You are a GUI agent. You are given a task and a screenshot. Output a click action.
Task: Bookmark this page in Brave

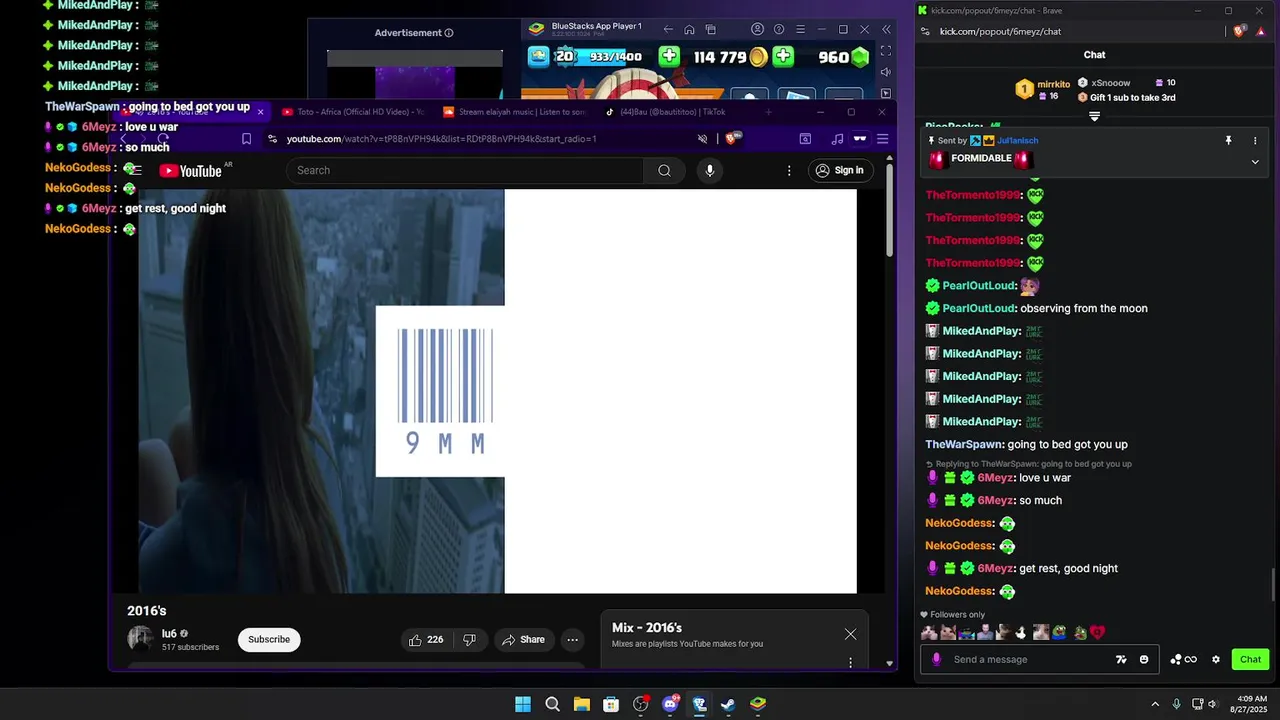246,139
